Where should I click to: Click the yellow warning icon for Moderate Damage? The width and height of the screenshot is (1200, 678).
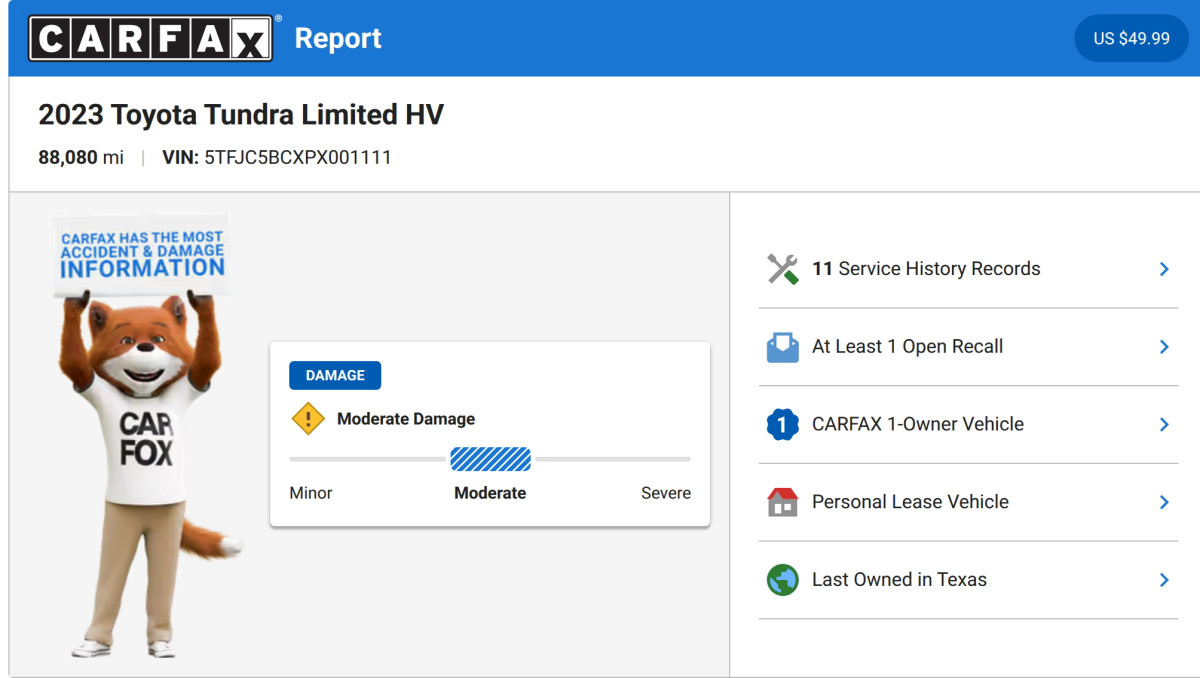(308, 418)
